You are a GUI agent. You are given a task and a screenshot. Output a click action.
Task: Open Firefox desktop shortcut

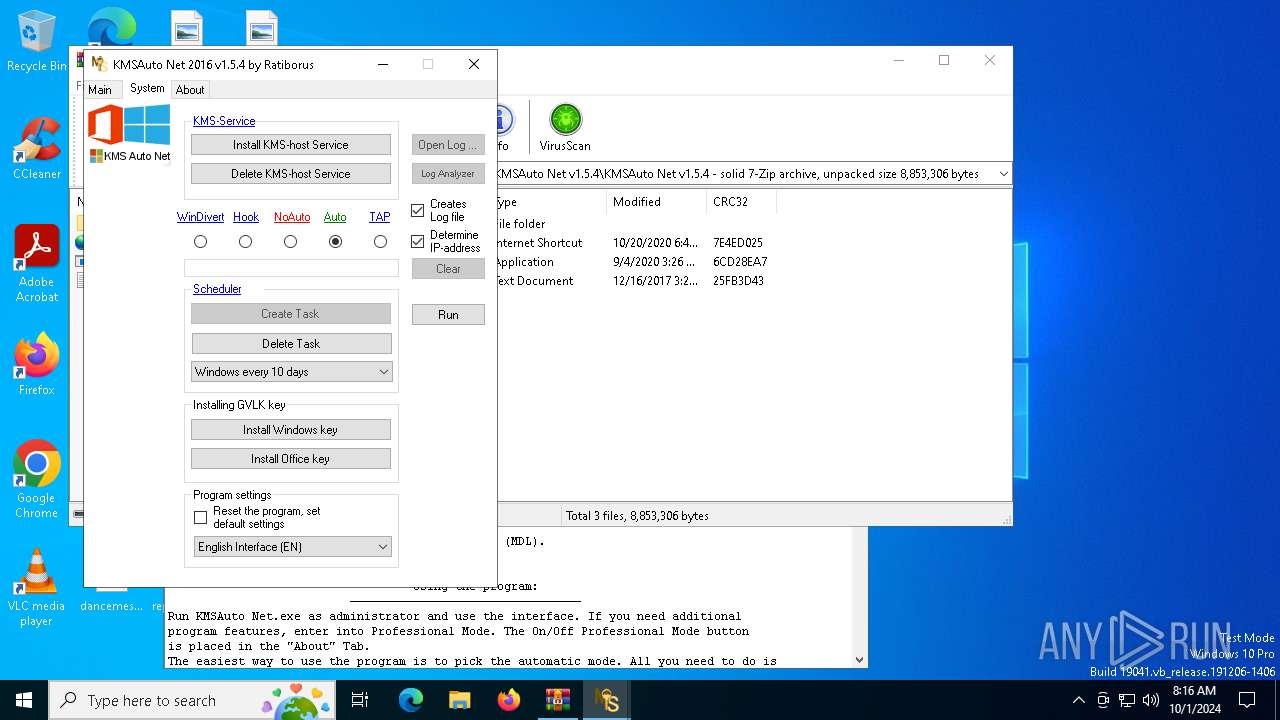[x=37, y=365]
